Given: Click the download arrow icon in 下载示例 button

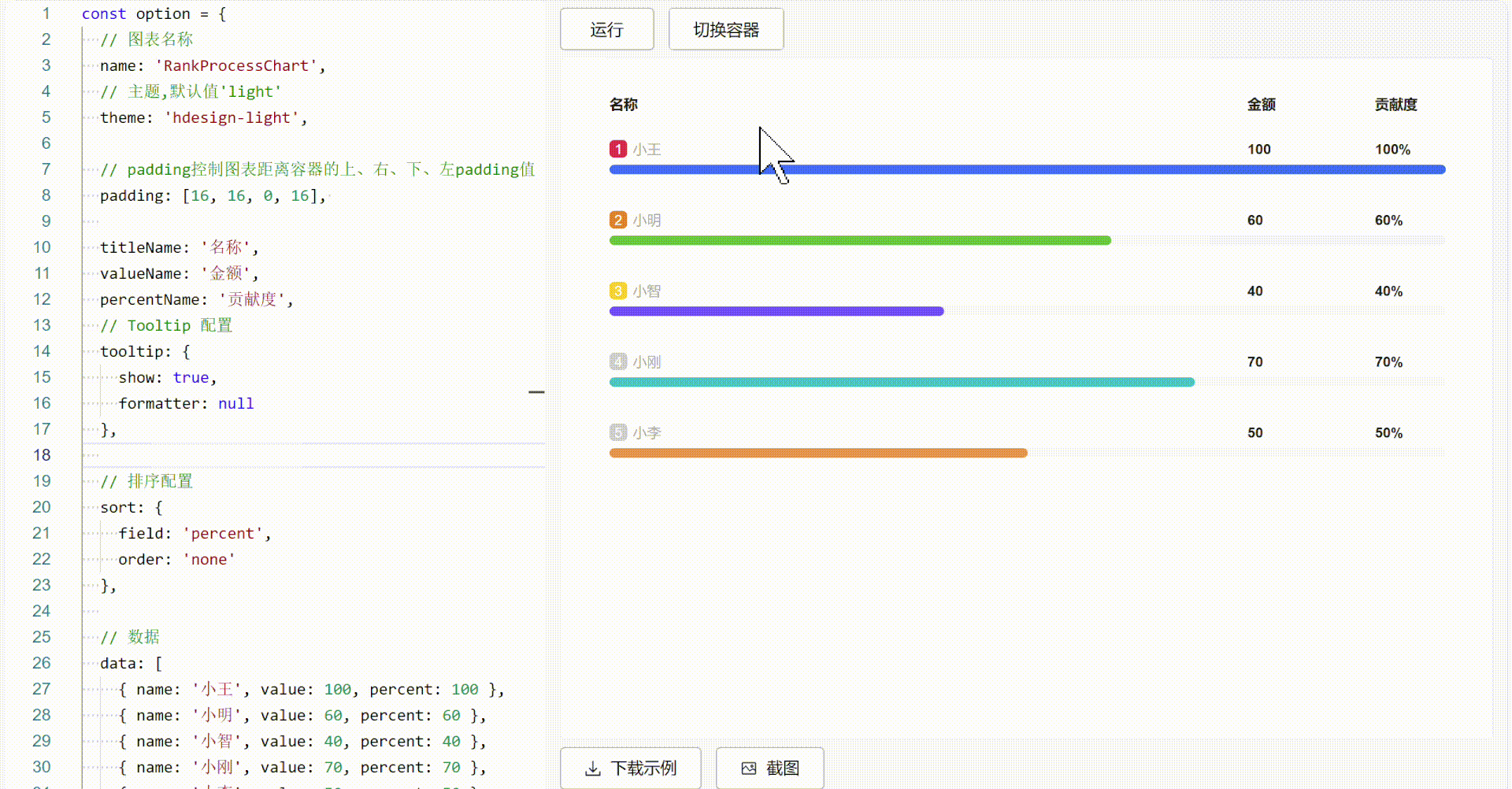Looking at the screenshot, I should pyautogui.click(x=591, y=768).
